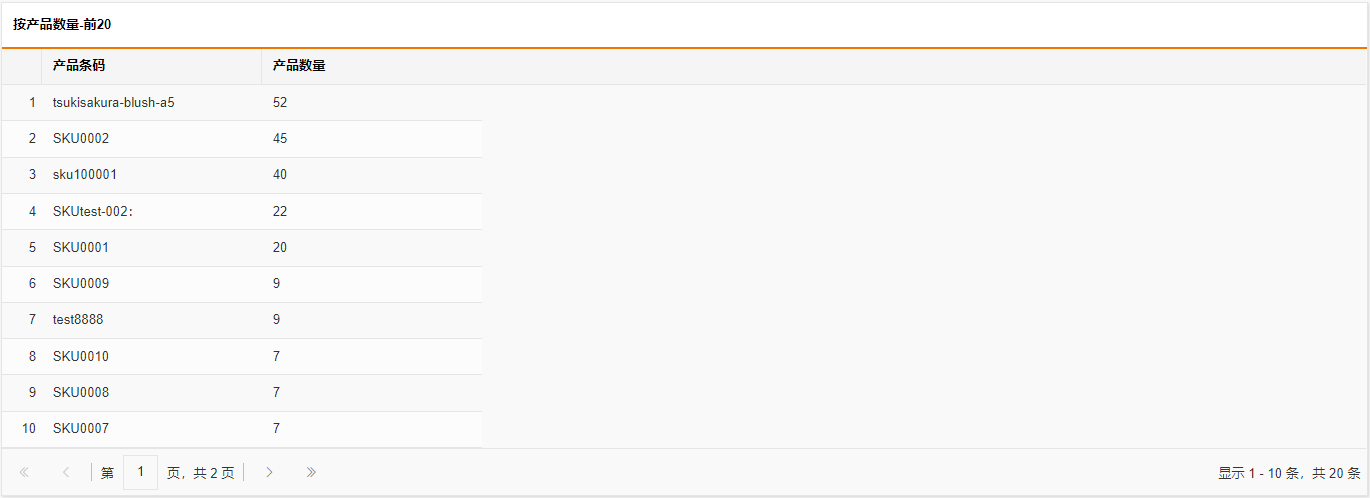Jump to the last page
Image resolution: width=1370 pixels, height=498 pixels.
[311, 472]
